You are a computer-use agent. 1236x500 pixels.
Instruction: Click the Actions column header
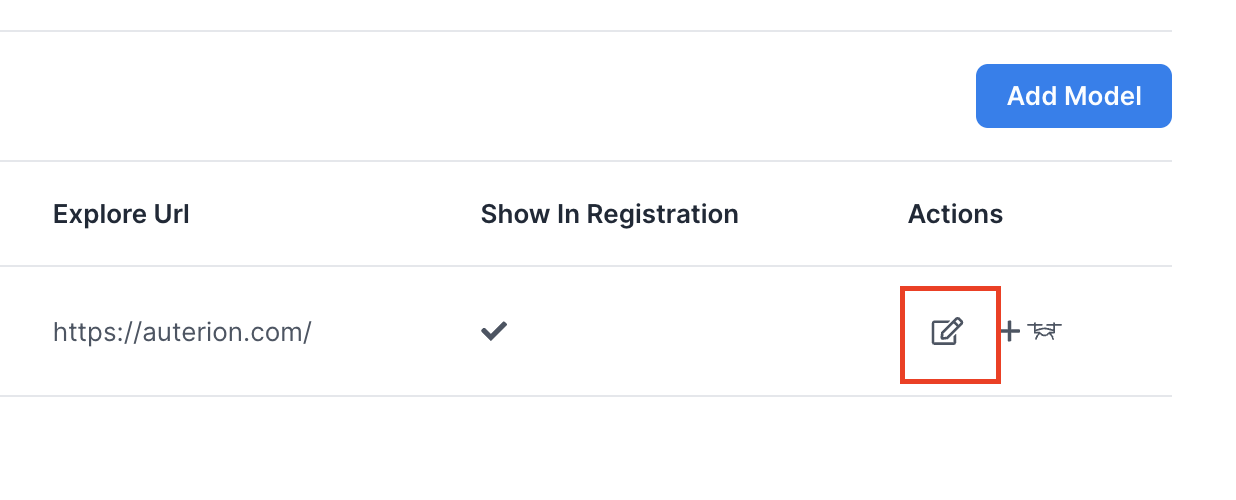[x=955, y=214]
